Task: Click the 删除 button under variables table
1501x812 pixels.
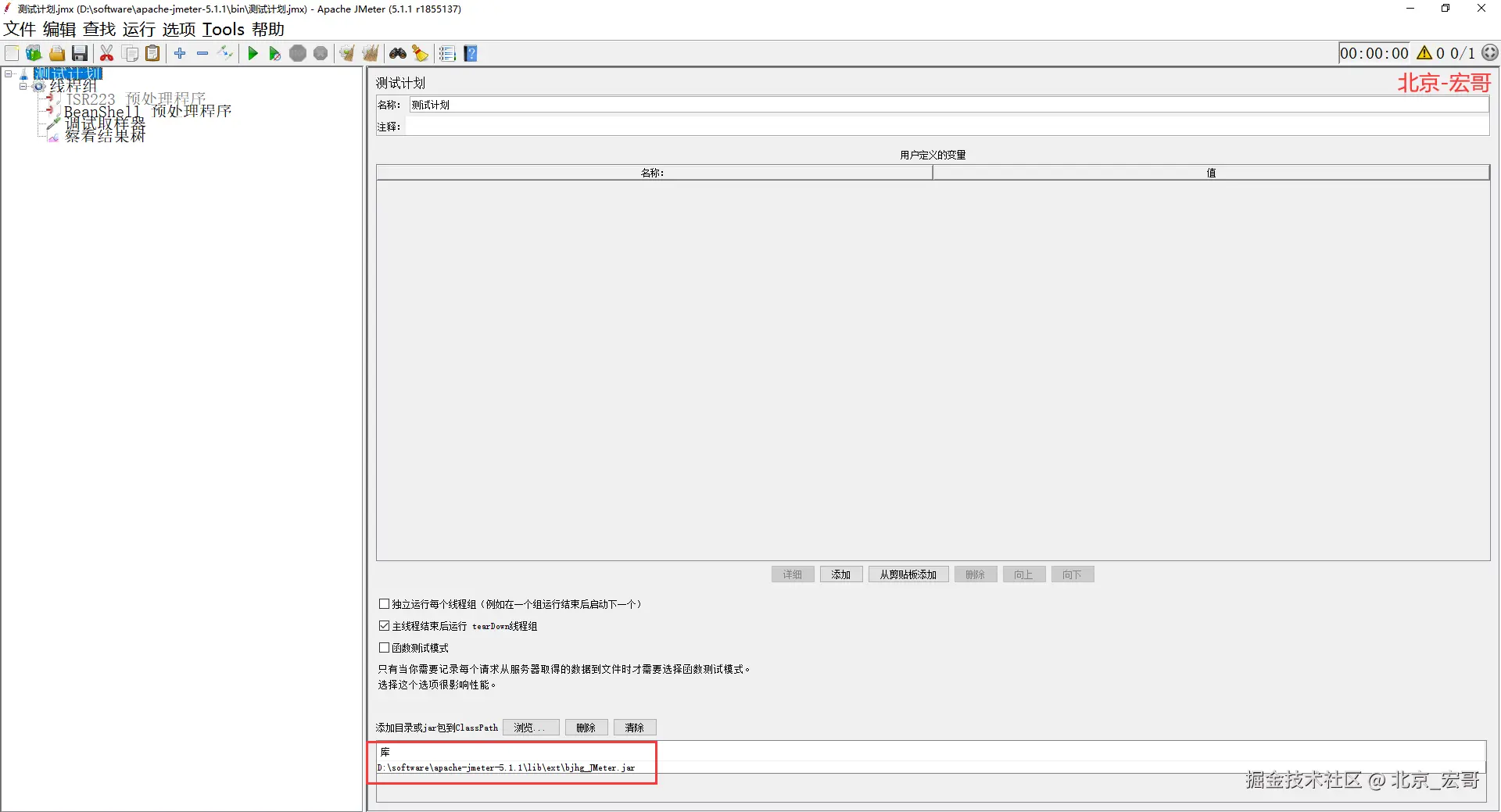Action: click(x=976, y=574)
